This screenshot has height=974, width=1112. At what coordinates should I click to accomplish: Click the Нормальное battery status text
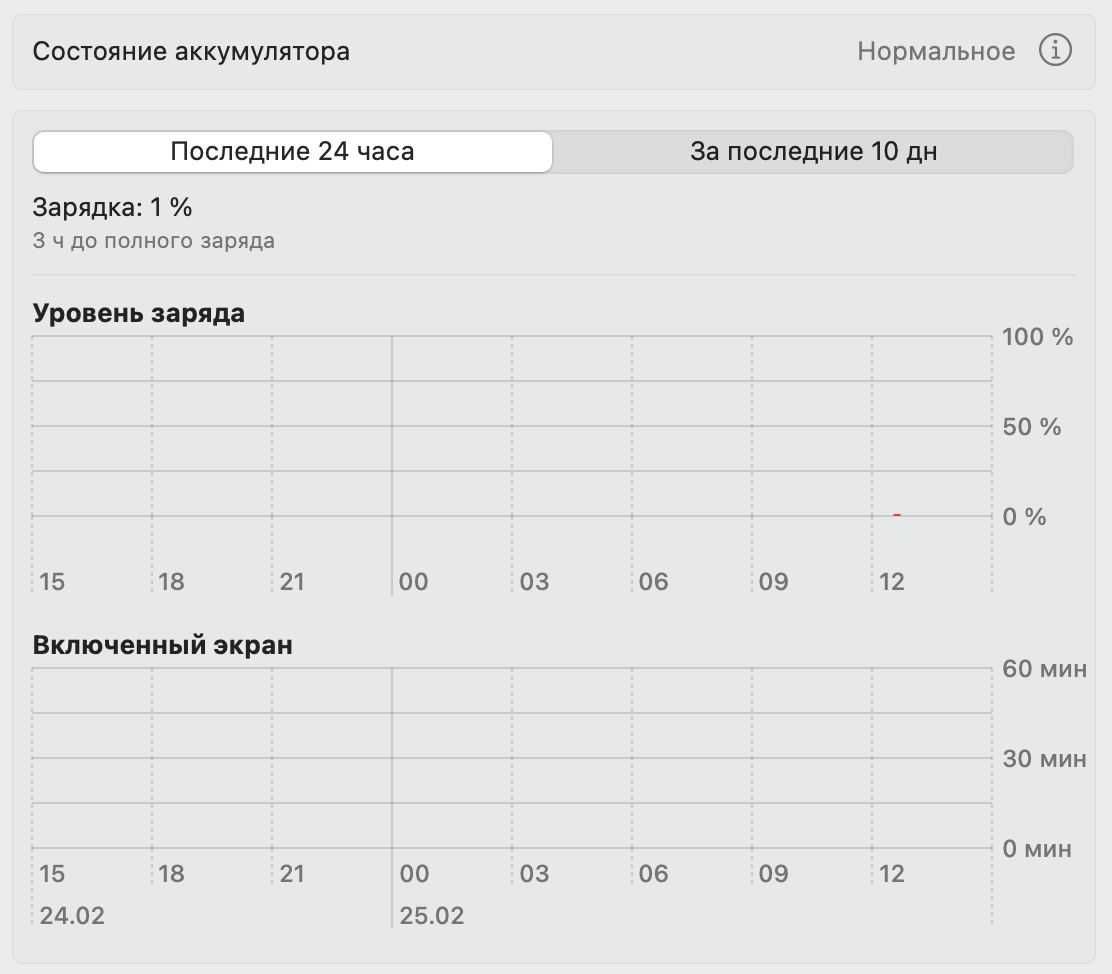pyautogui.click(x=935, y=51)
